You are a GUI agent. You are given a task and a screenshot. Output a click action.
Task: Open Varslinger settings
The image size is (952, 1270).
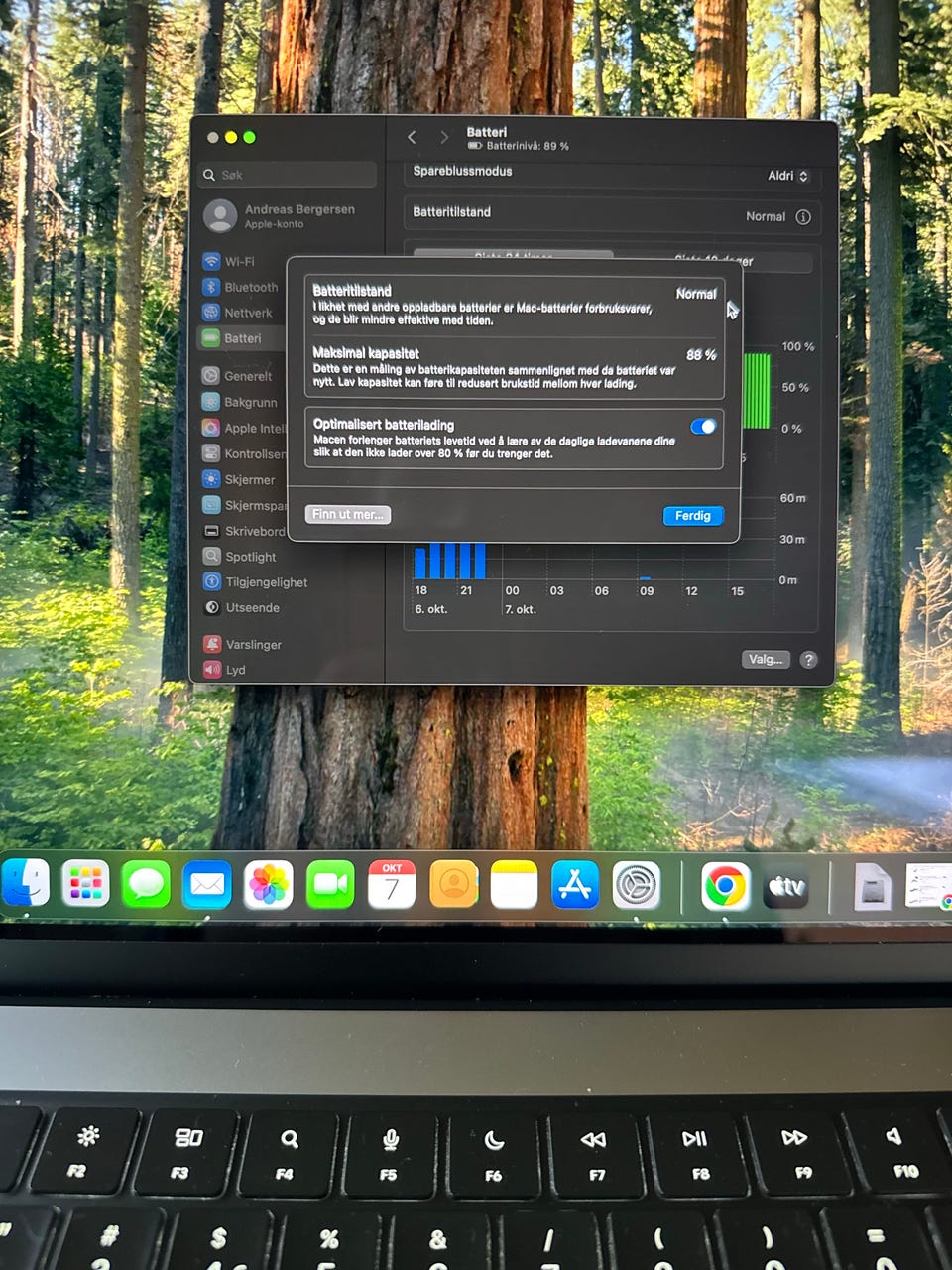(243, 644)
